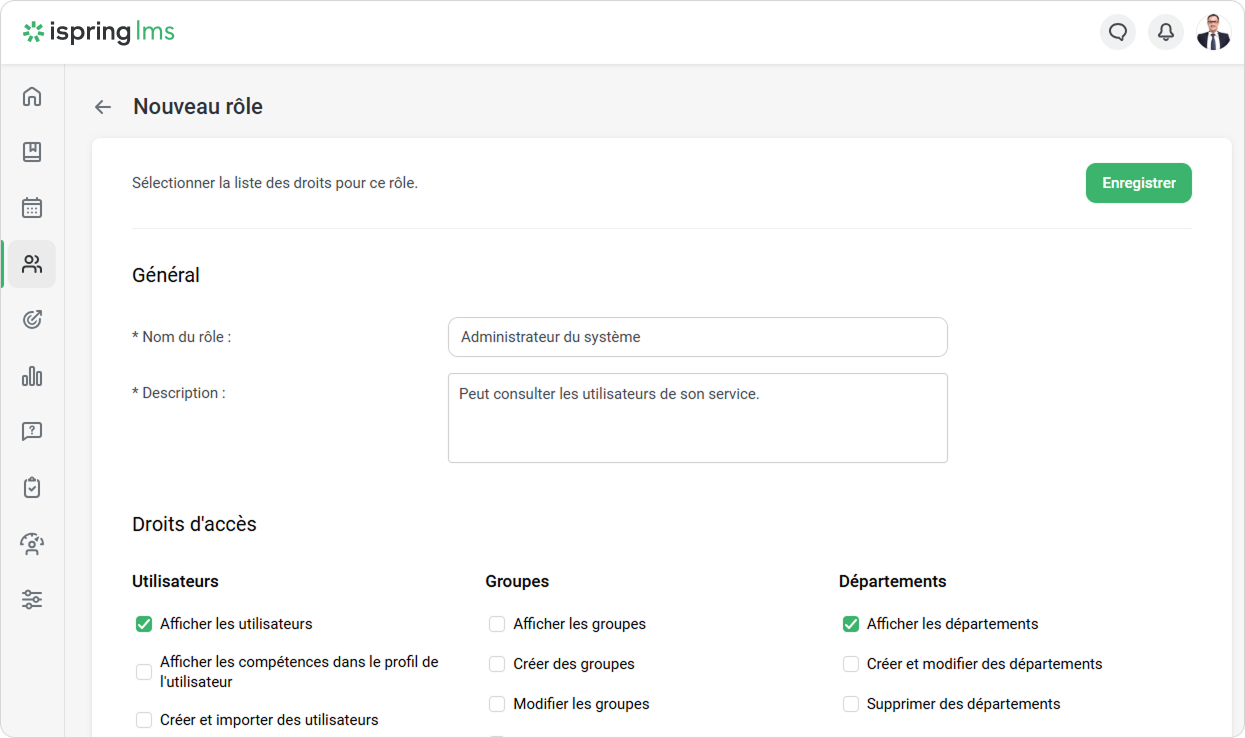Open the question message icon in sidebar
Screen dimensions: 1245x738
click(x=32, y=432)
